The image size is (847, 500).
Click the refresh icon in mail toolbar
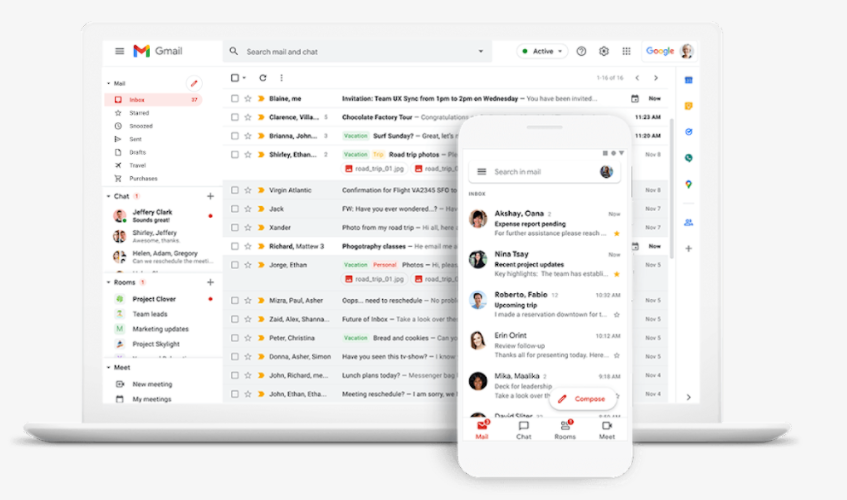[x=263, y=78]
